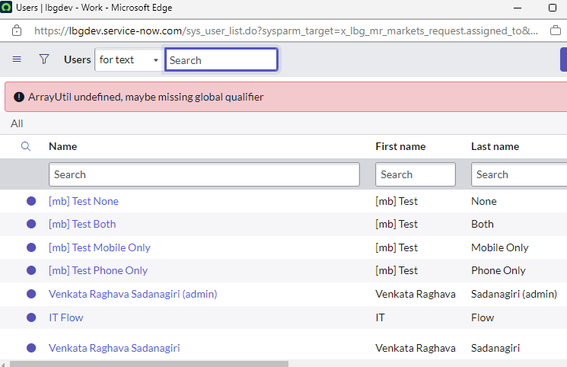Click the 'All' breadcrumb filter
The width and height of the screenshot is (567, 367).
click(x=17, y=124)
